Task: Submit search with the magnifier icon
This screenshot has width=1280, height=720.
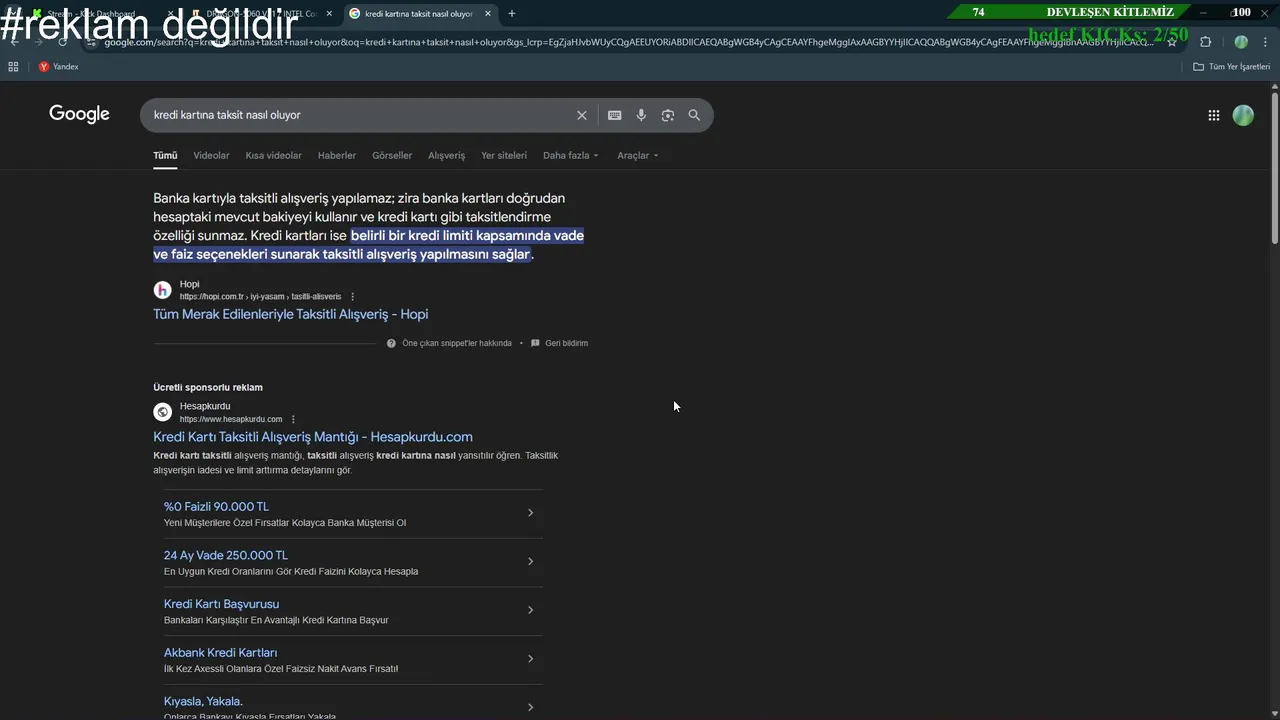Action: click(x=694, y=115)
